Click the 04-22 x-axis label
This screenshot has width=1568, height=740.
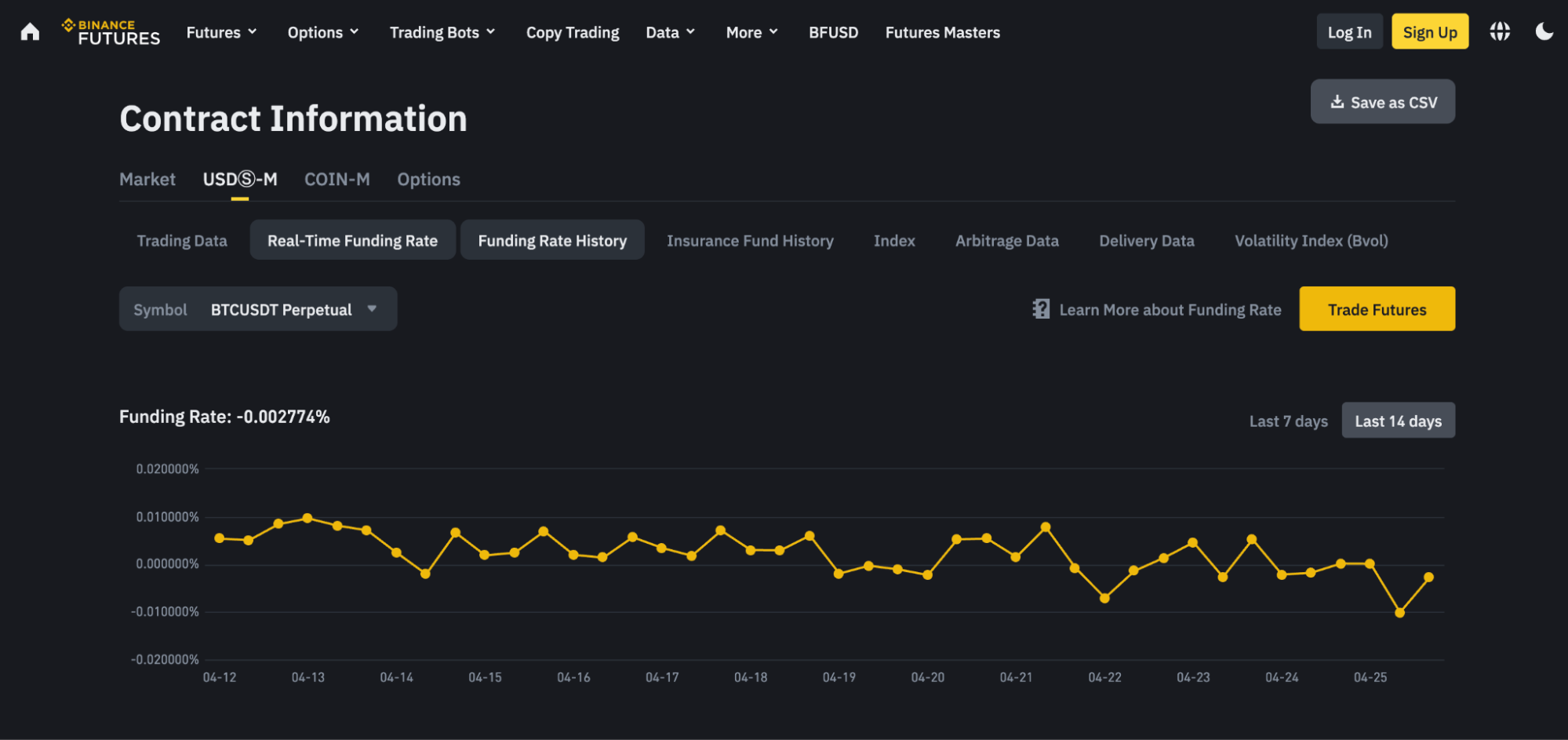click(1104, 677)
